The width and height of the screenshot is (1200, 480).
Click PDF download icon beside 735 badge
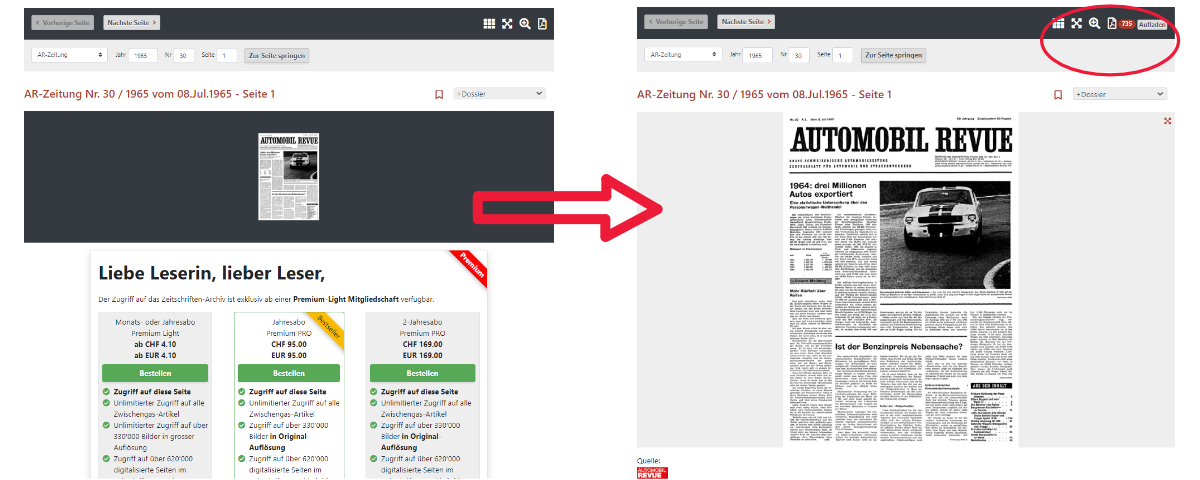[1111, 24]
